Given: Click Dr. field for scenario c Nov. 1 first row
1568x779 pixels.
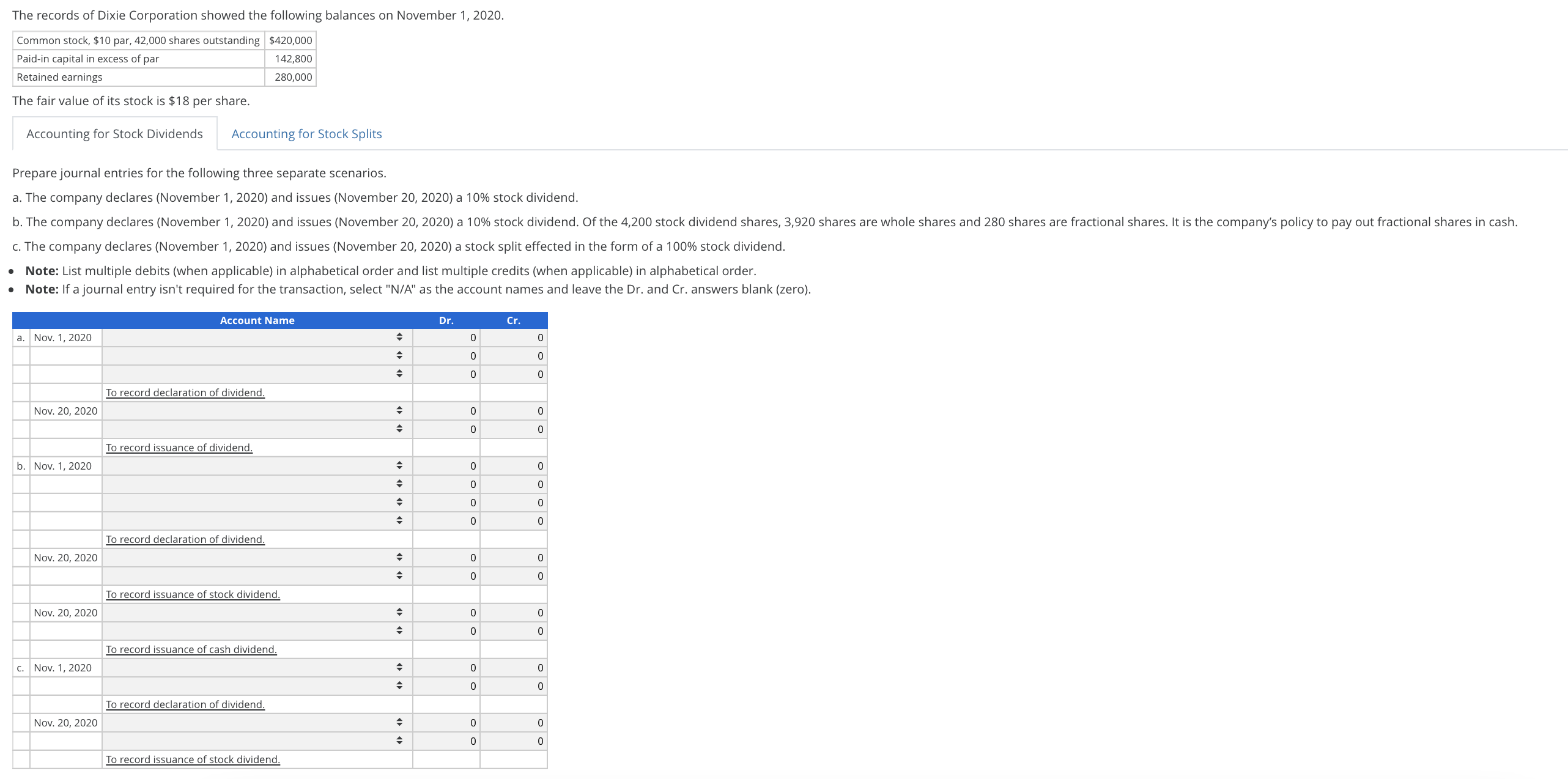Looking at the screenshot, I should [x=446, y=668].
